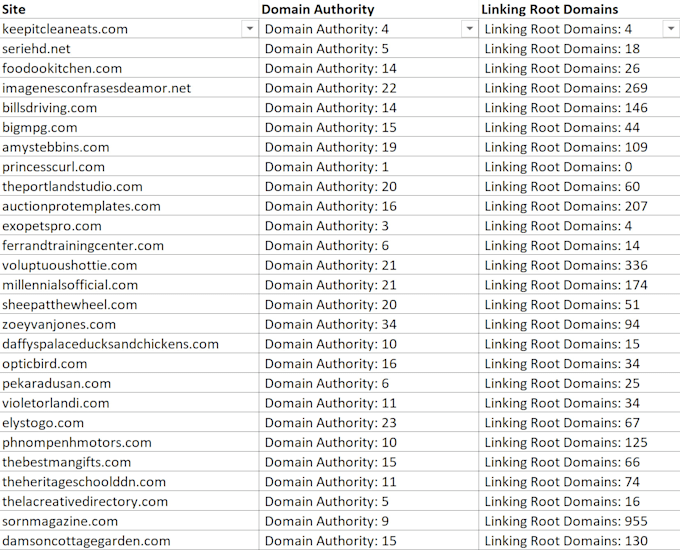Image resolution: width=680 pixels, height=550 pixels.
Task: Click the violetorlandi.com cell
Action: point(129,403)
